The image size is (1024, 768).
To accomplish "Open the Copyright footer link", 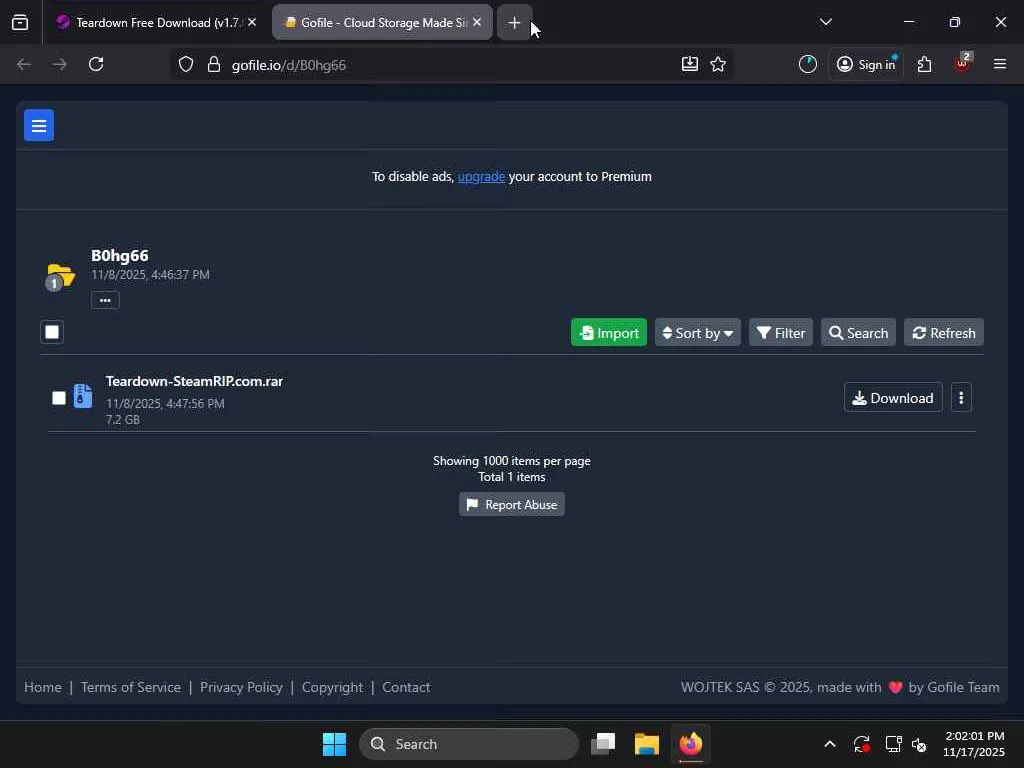I will (x=332, y=687).
